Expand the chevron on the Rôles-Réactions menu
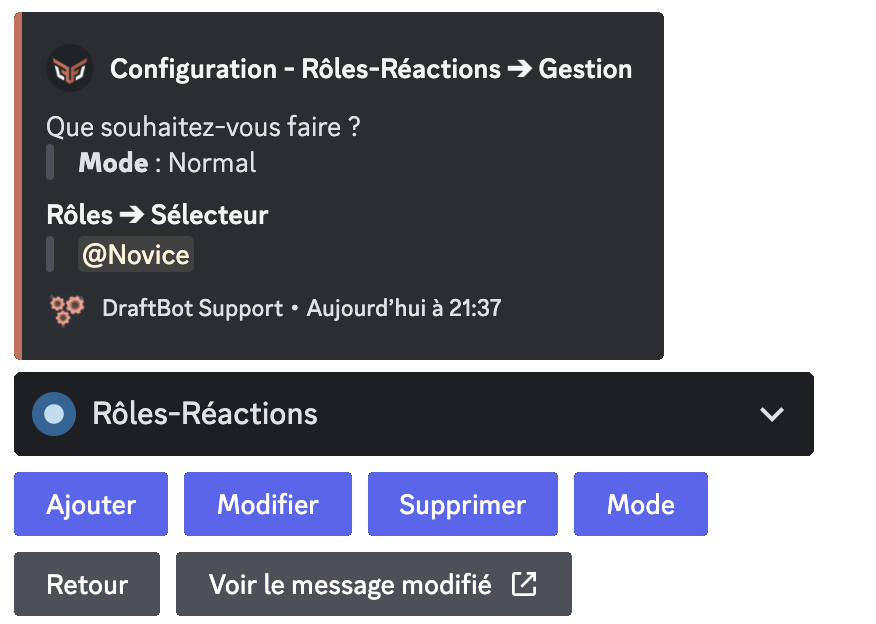Image resolution: width=876 pixels, height=624 pixels. click(770, 413)
